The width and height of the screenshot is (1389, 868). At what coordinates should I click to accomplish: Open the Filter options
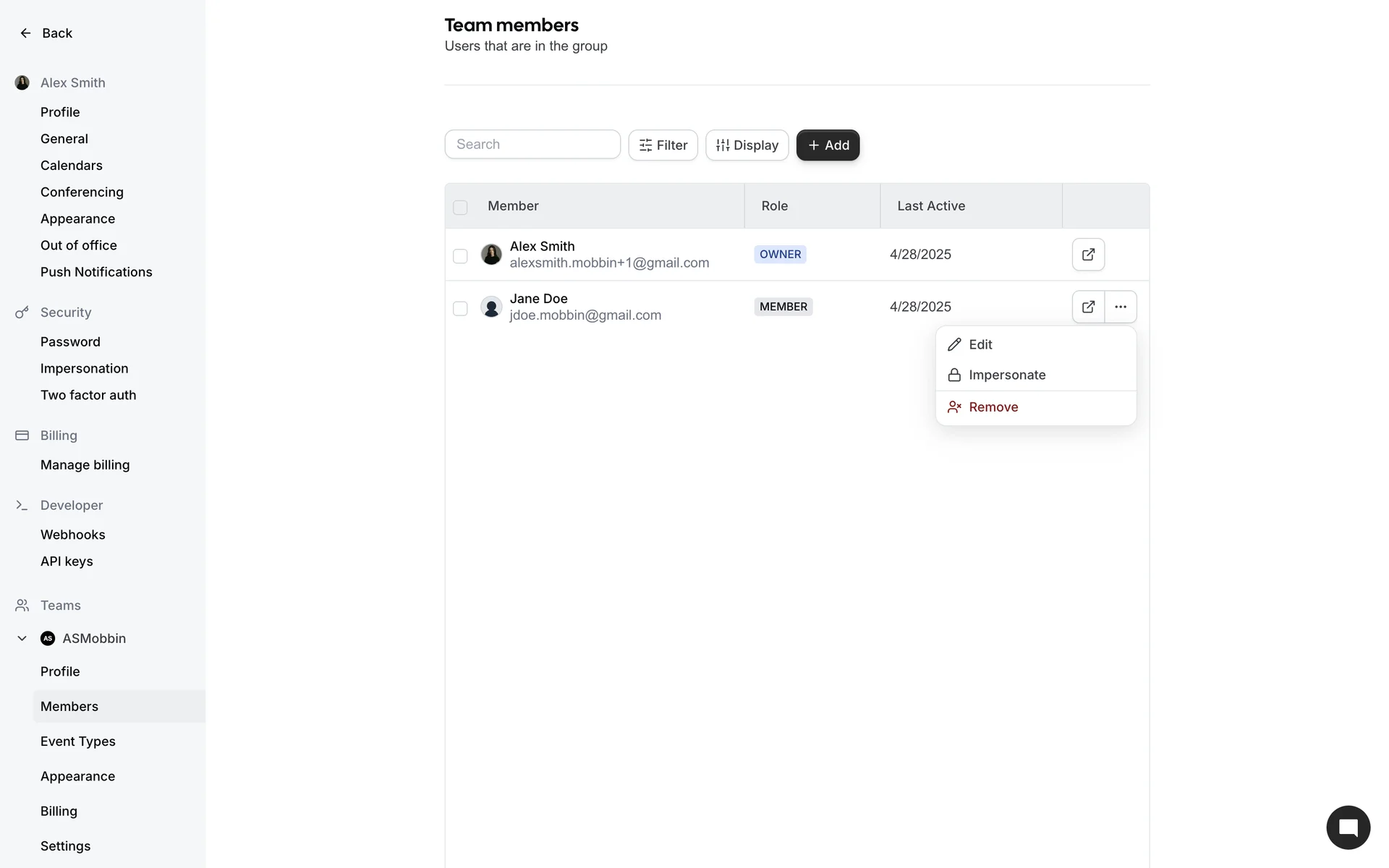pyautogui.click(x=663, y=145)
